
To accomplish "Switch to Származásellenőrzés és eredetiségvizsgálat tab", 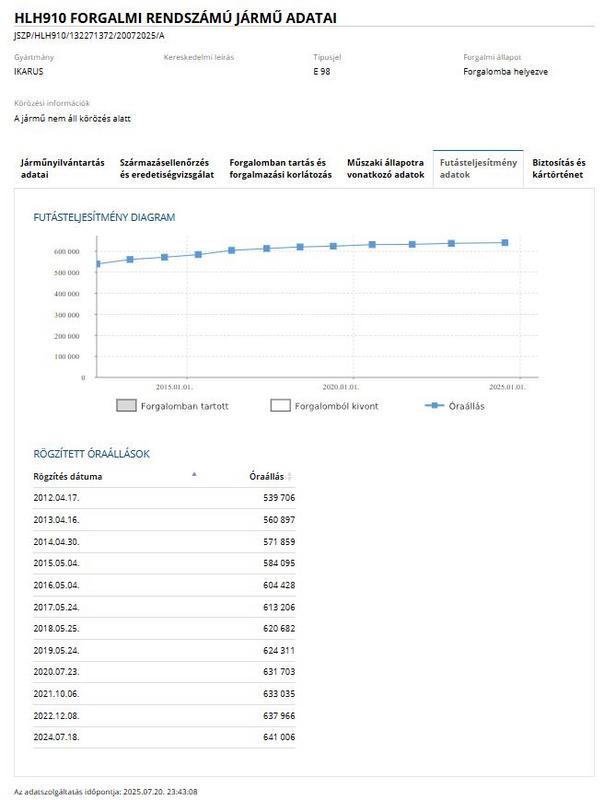I will point(167,168).
